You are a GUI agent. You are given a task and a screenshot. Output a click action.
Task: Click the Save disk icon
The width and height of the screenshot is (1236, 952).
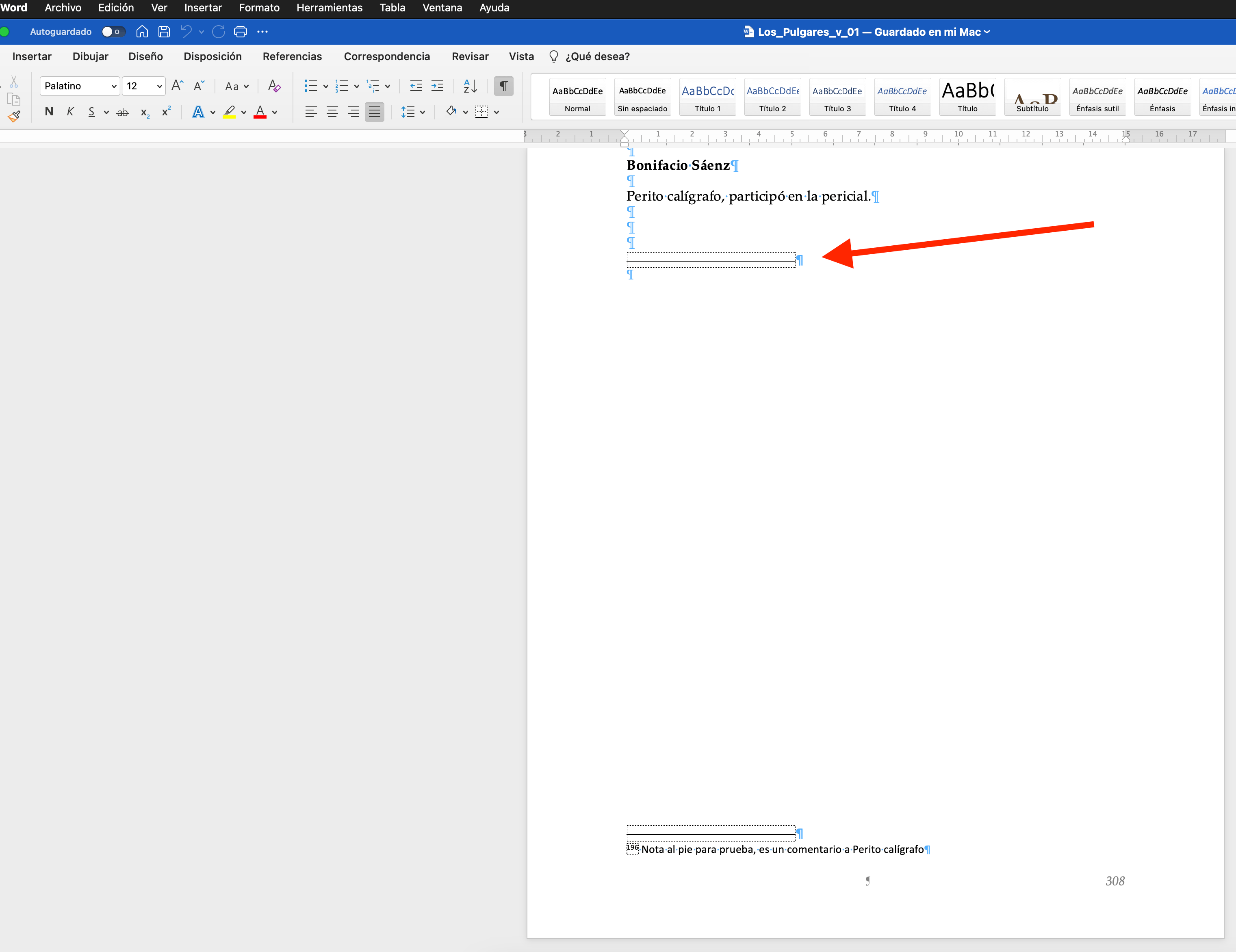(x=164, y=32)
